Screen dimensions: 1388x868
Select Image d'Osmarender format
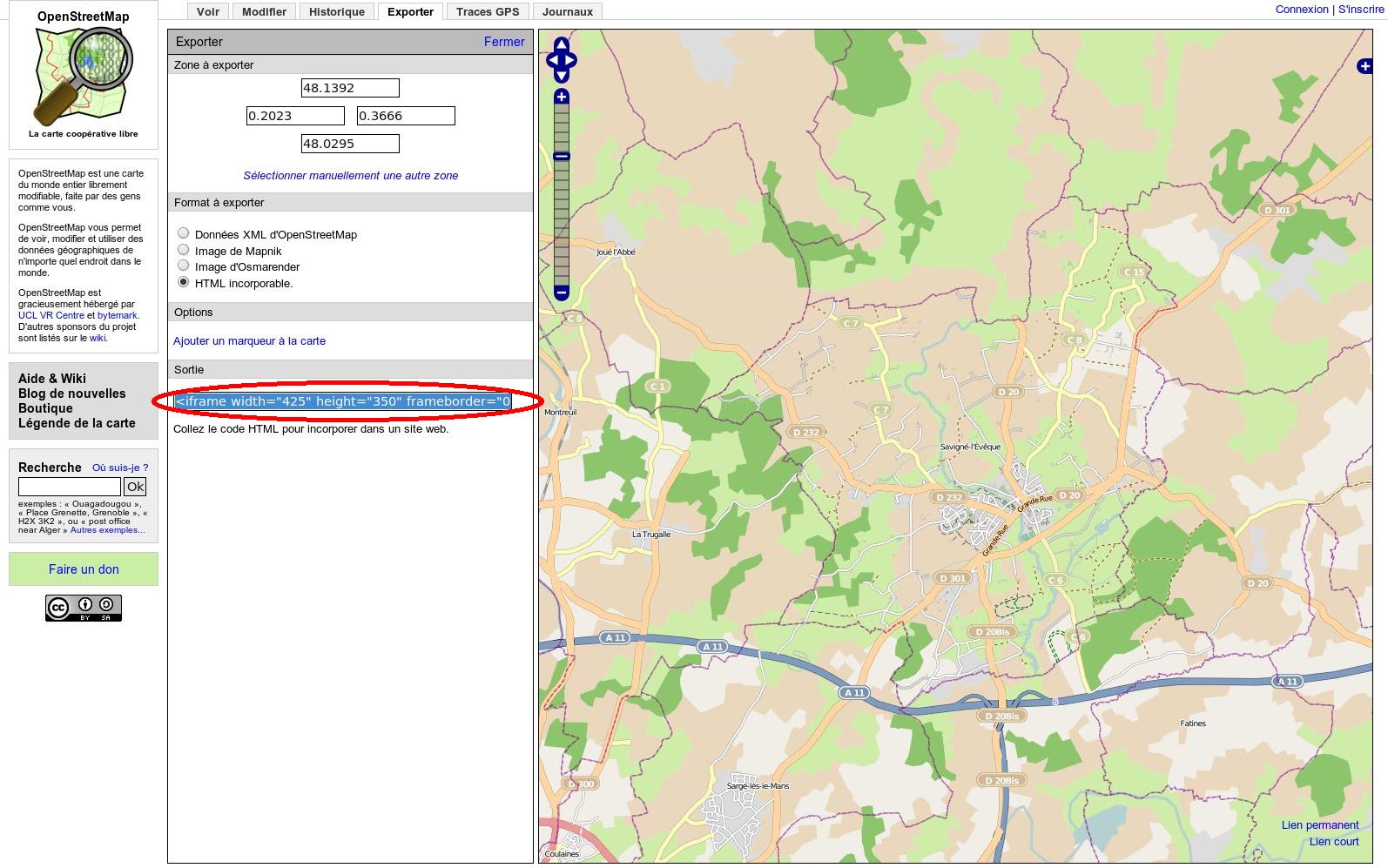click(x=184, y=266)
